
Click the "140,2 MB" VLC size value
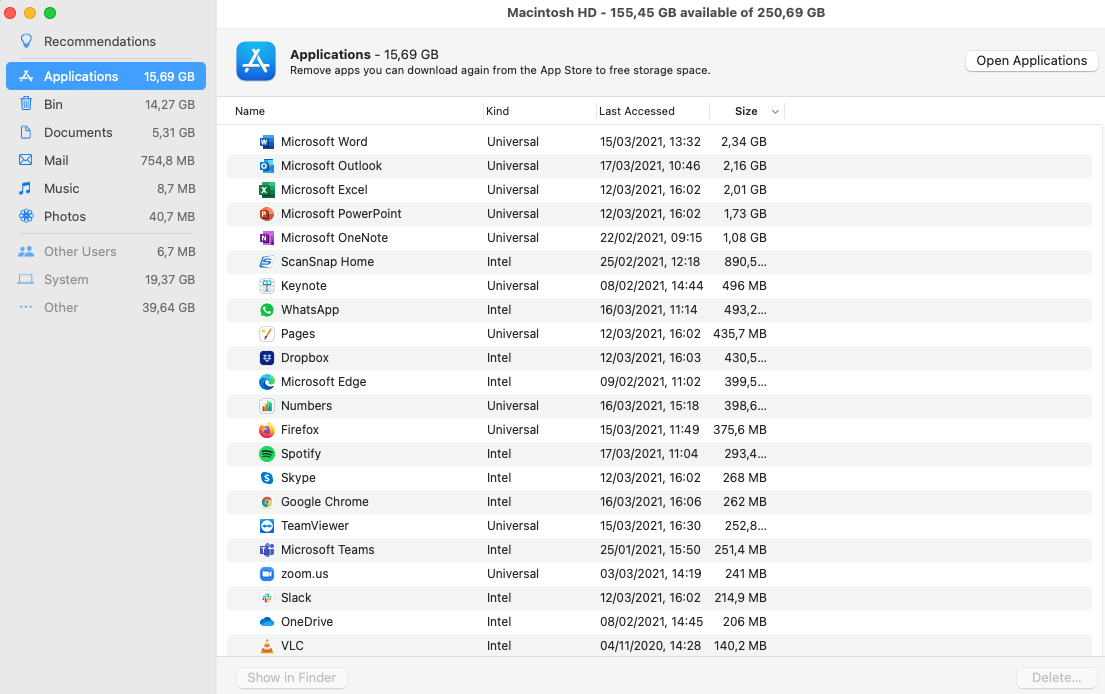(740, 645)
